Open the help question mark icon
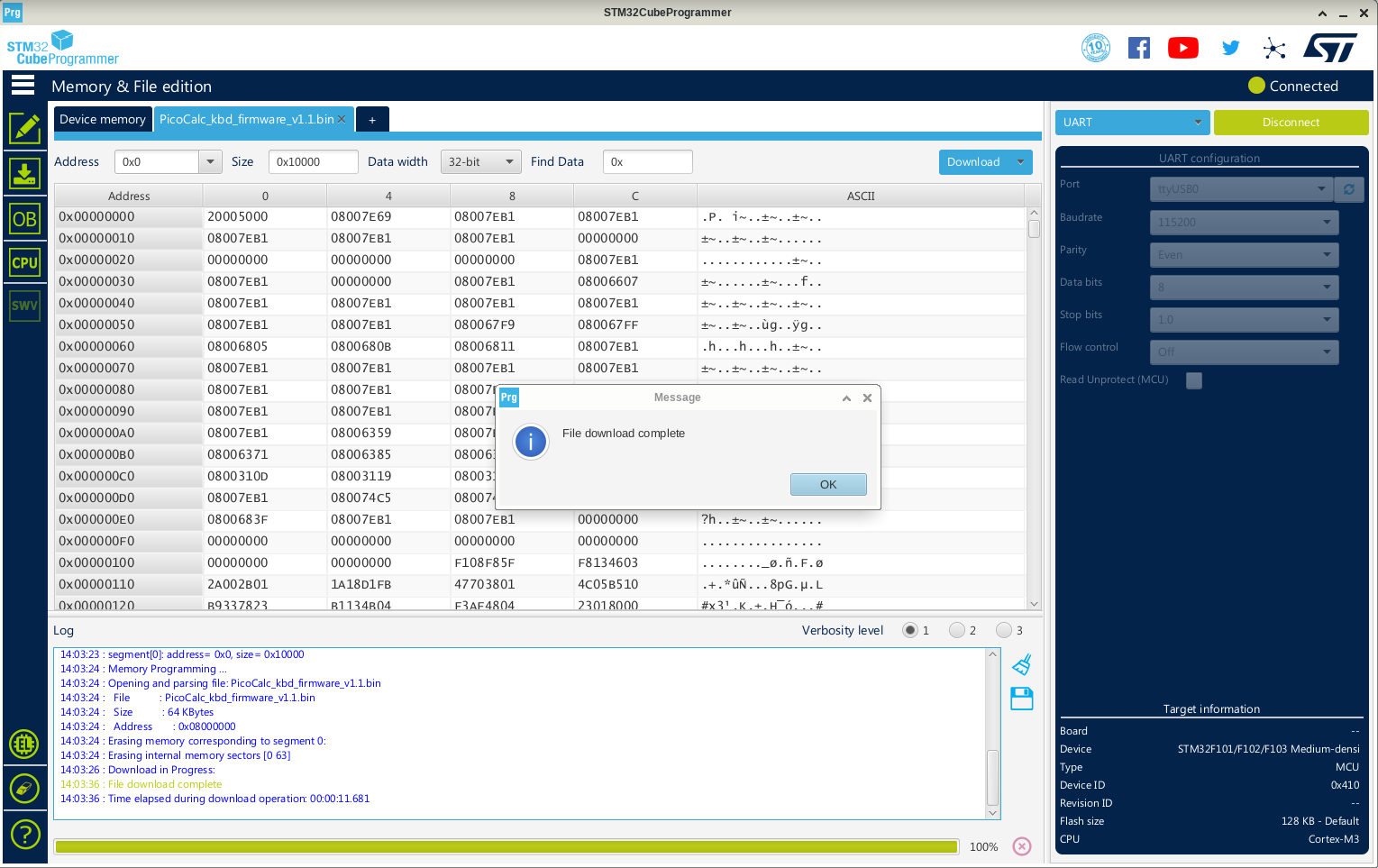The width and height of the screenshot is (1378, 868). click(24, 834)
